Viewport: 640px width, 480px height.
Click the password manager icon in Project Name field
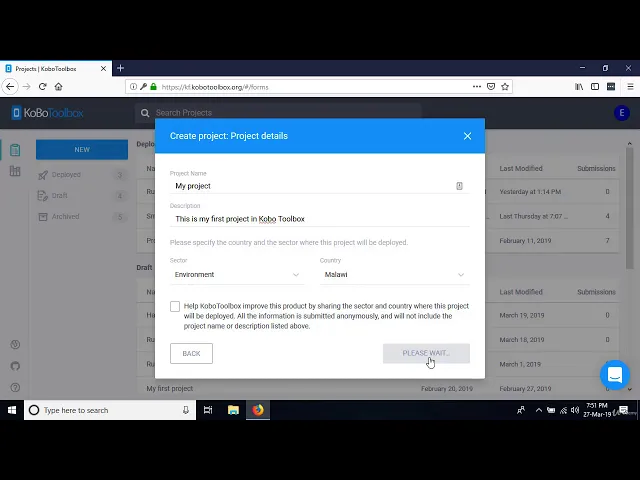[459, 186]
